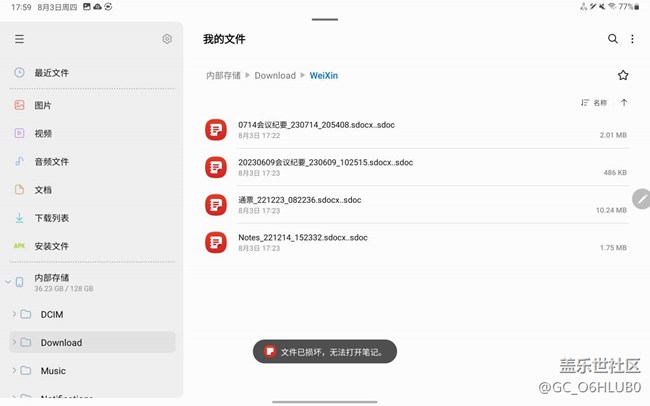Tap the search magnifier icon
Viewport: 650px width, 406px height.
(613, 39)
